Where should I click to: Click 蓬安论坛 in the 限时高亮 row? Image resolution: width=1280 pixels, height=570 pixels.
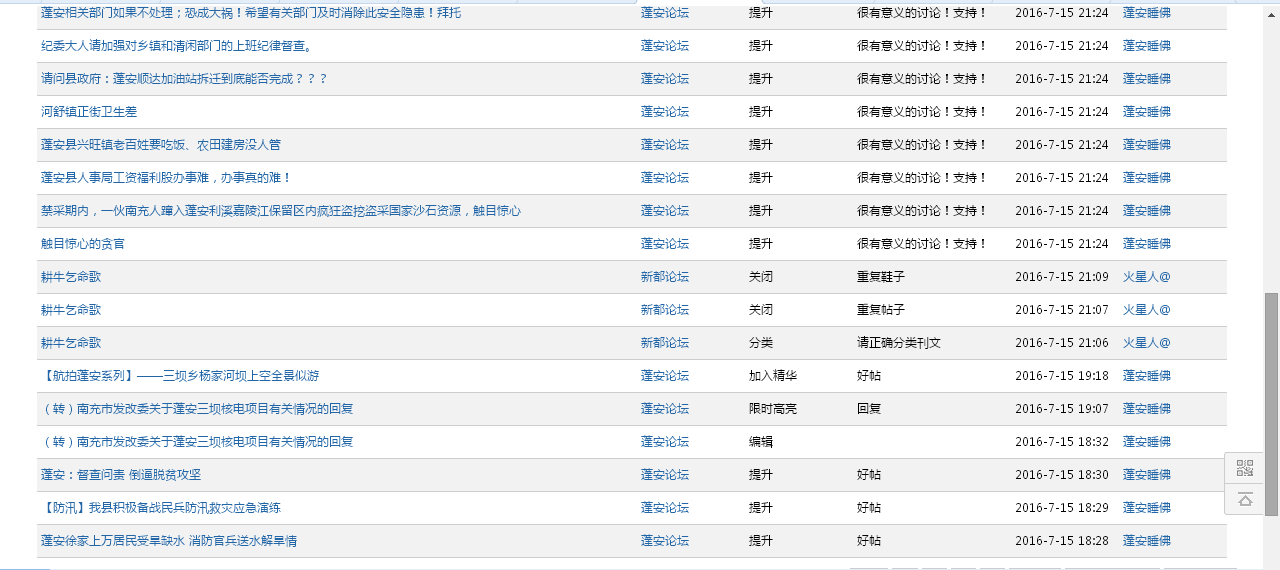(x=664, y=409)
